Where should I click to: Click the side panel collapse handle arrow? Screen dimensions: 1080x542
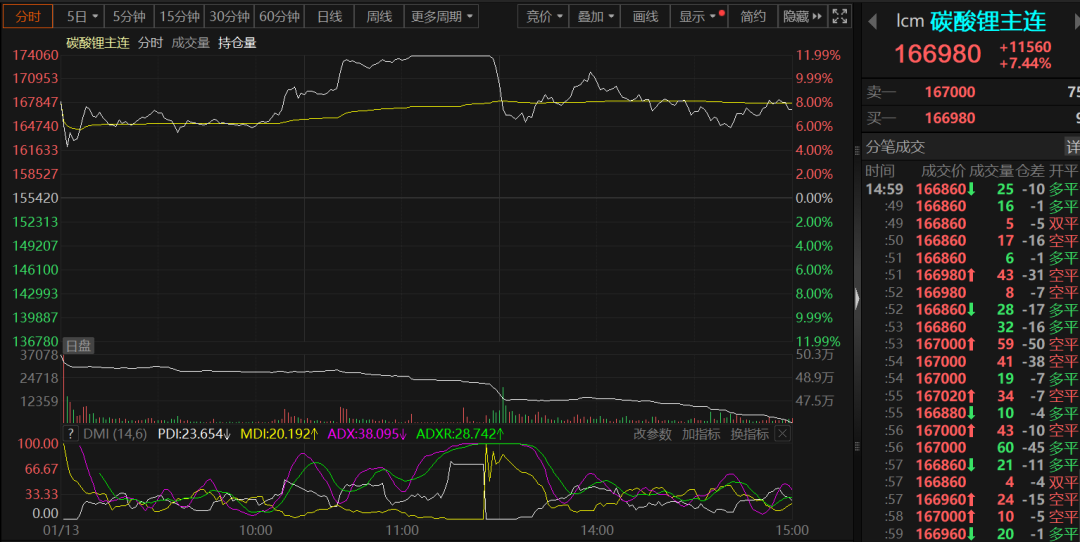tap(856, 298)
